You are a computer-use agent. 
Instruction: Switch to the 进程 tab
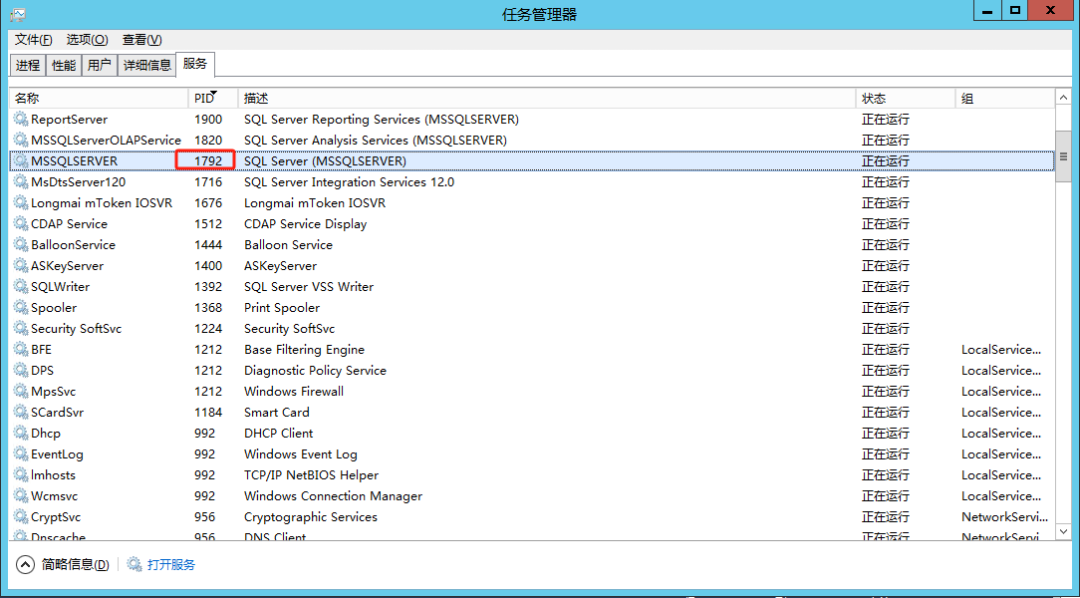point(28,65)
